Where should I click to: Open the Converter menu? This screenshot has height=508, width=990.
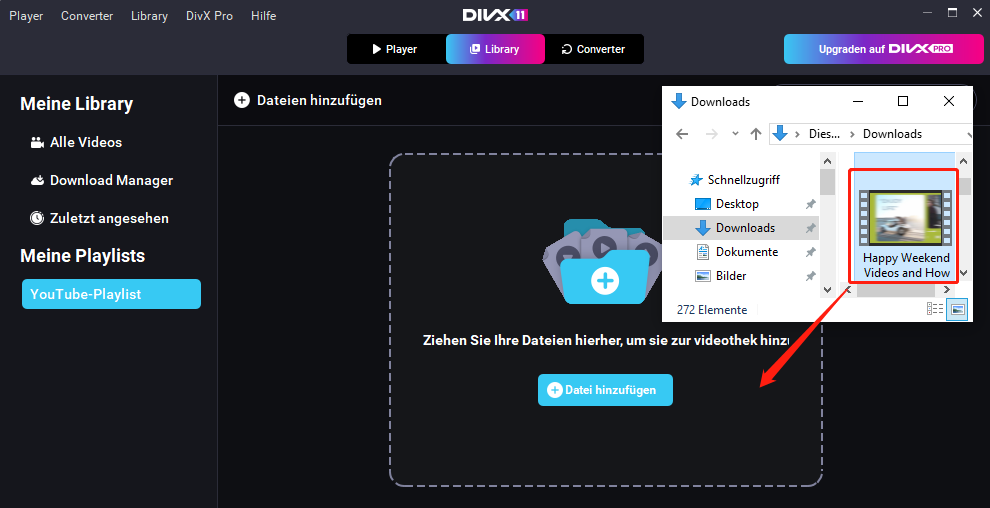point(87,16)
